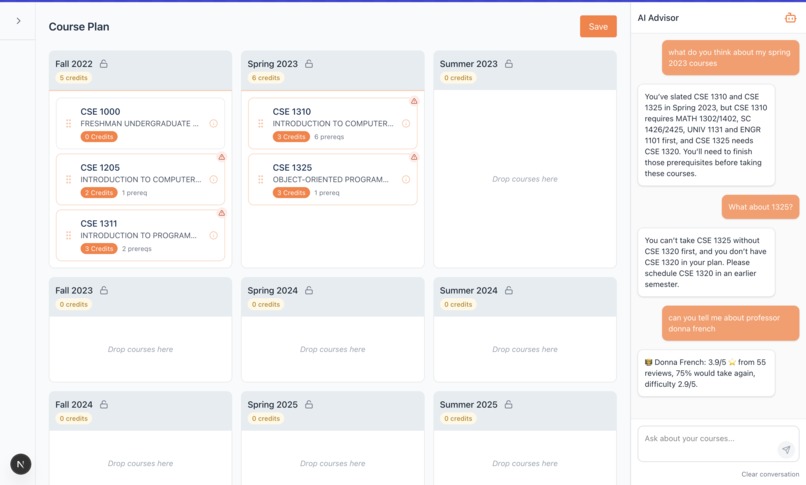Click the 1 prereq label on CSE 1205

click(x=134, y=193)
